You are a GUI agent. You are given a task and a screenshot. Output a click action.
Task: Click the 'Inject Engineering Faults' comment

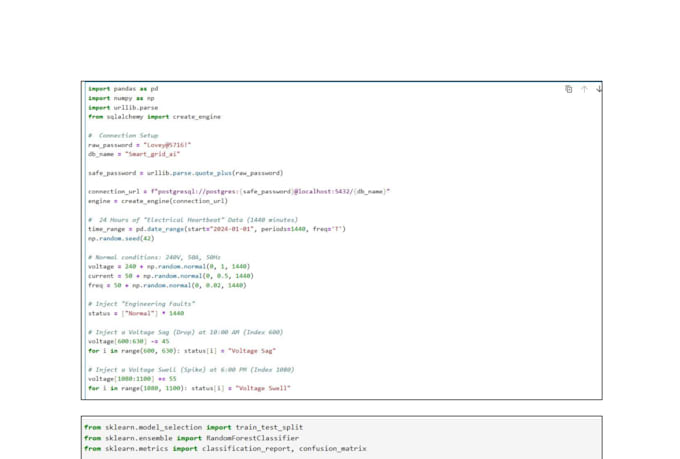tap(141, 304)
